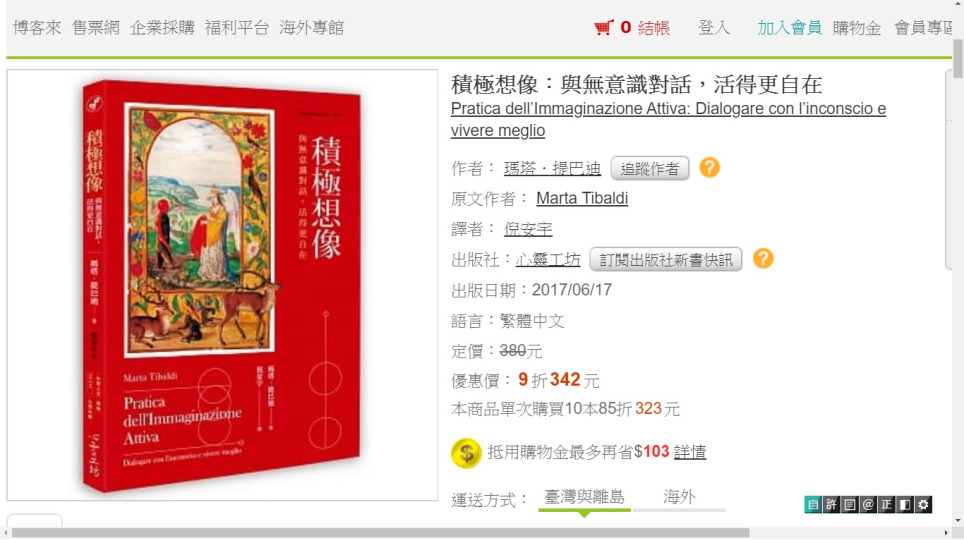
Task: Click the 正 icon in bottom toolbar
Action: point(887,504)
